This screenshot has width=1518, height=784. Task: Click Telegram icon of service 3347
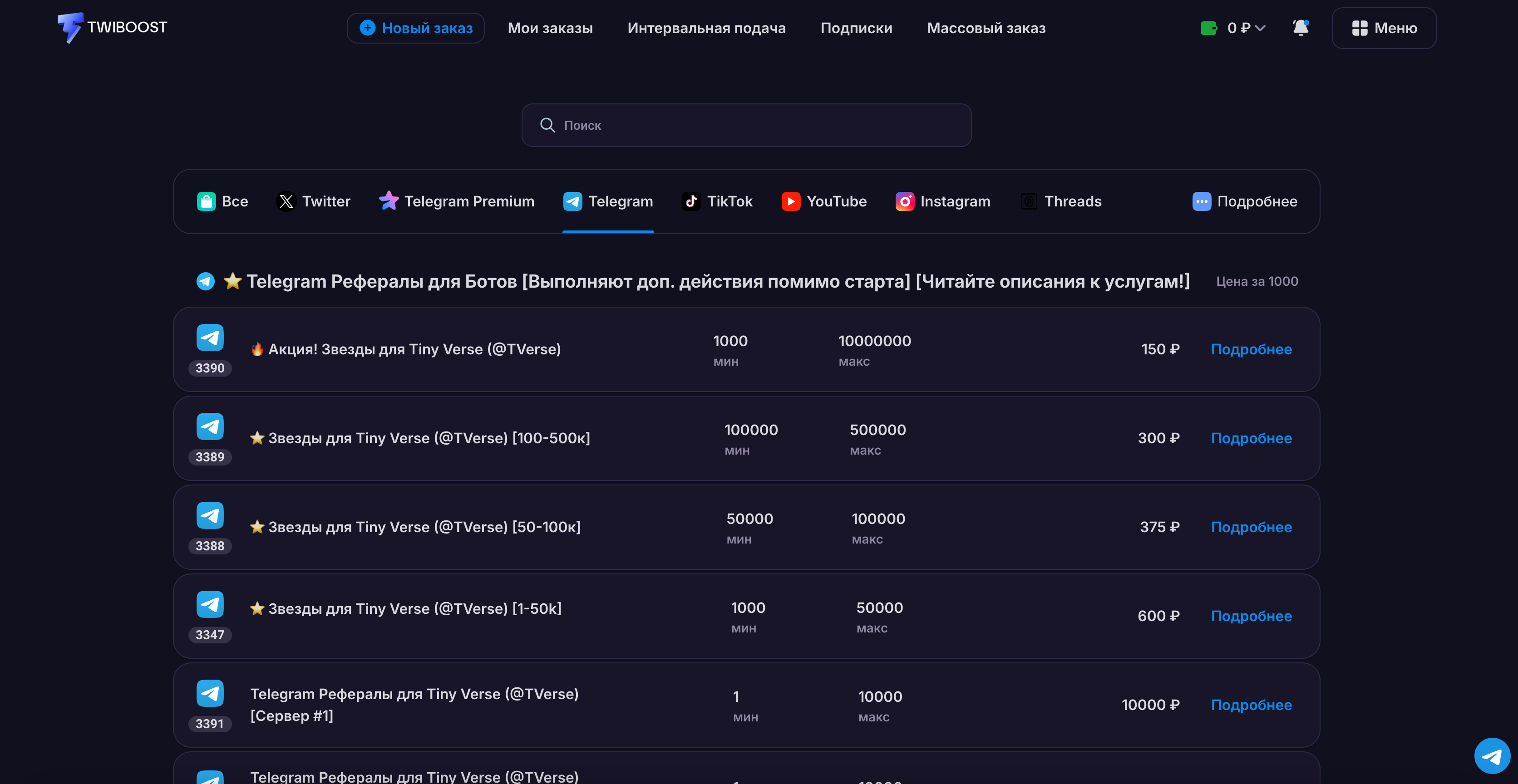coord(210,604)
